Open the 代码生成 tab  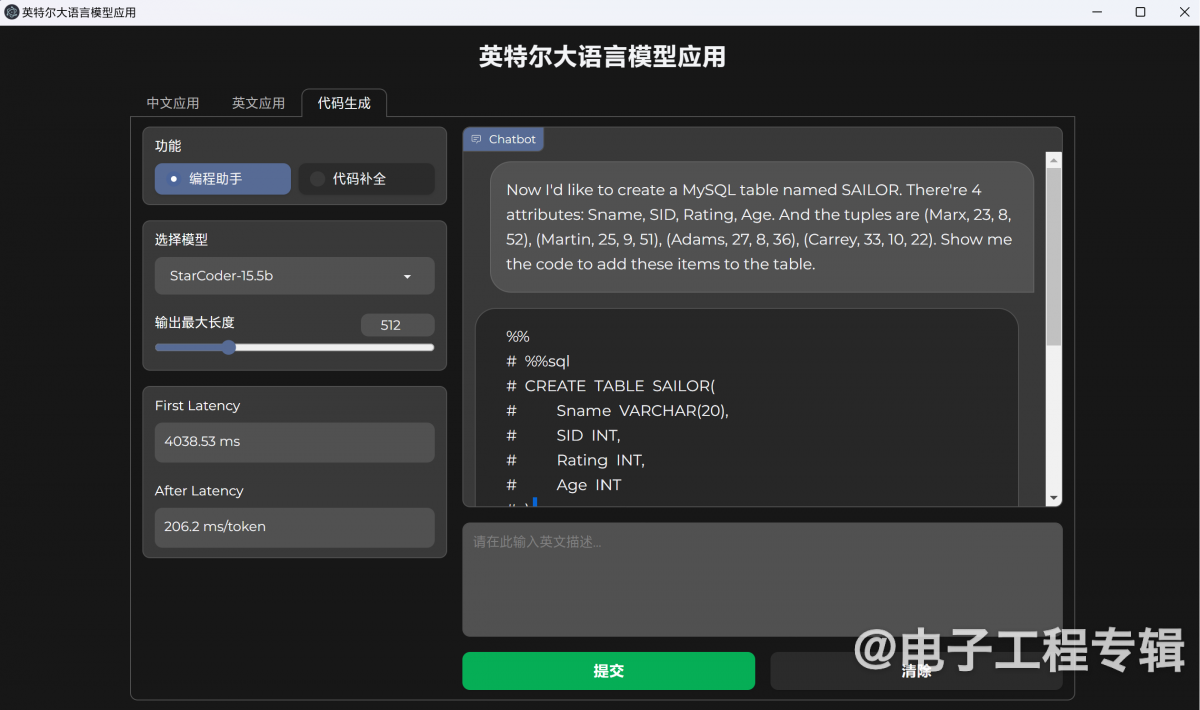tap(344, 103)
